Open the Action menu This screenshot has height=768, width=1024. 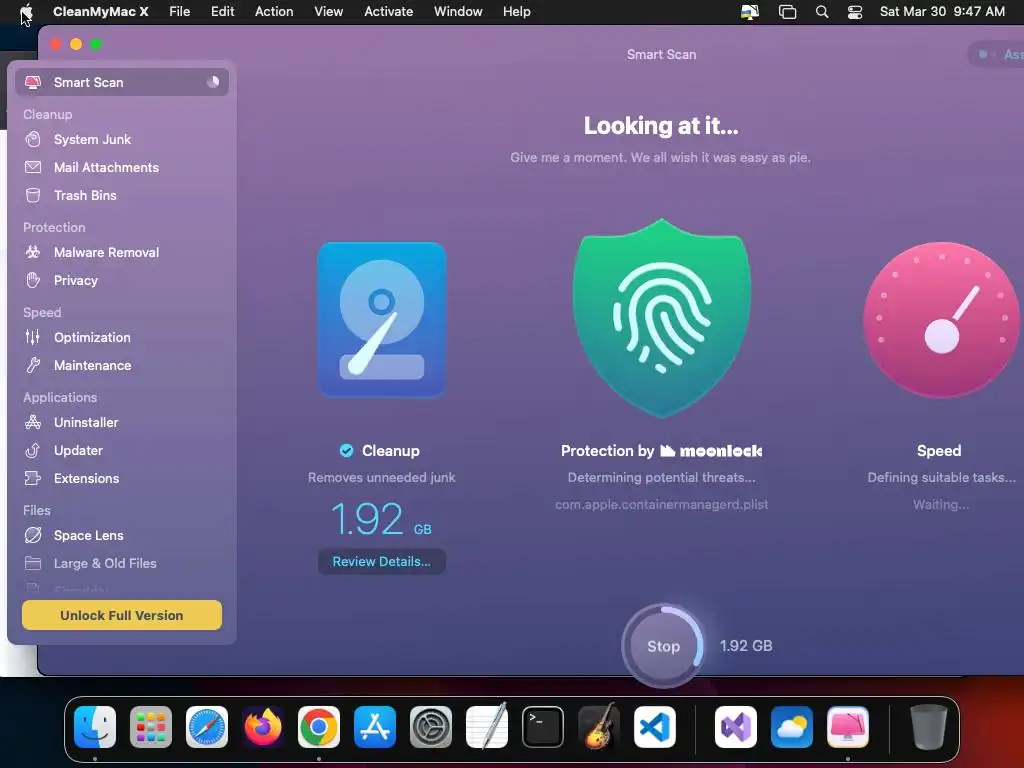click(274, 12)
